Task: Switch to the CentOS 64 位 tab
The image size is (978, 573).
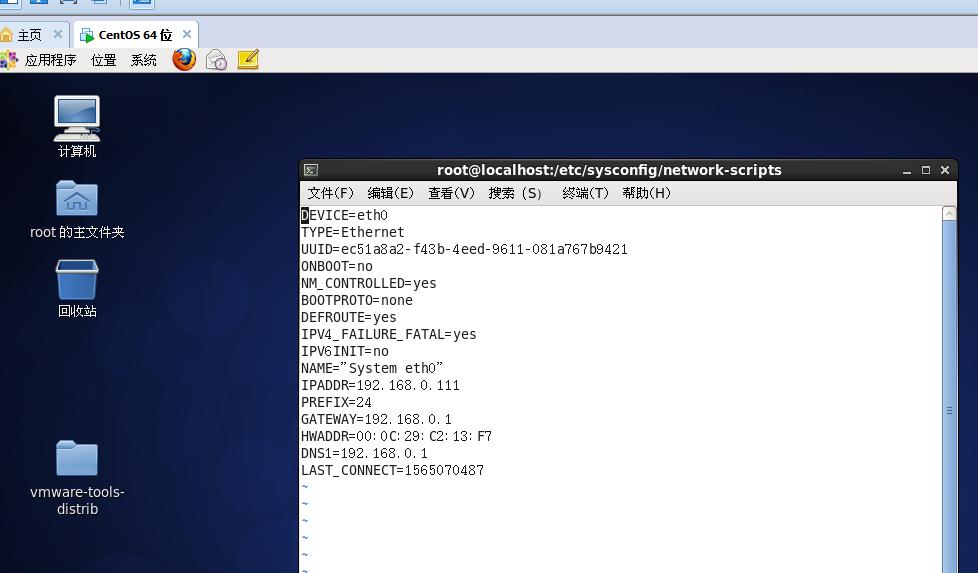Action: pos(135,35)
